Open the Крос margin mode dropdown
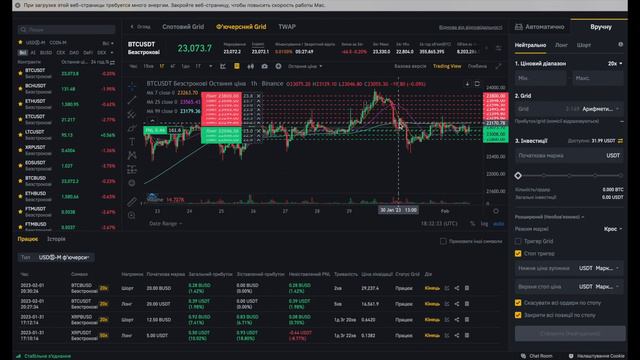 tap(613, 229)
